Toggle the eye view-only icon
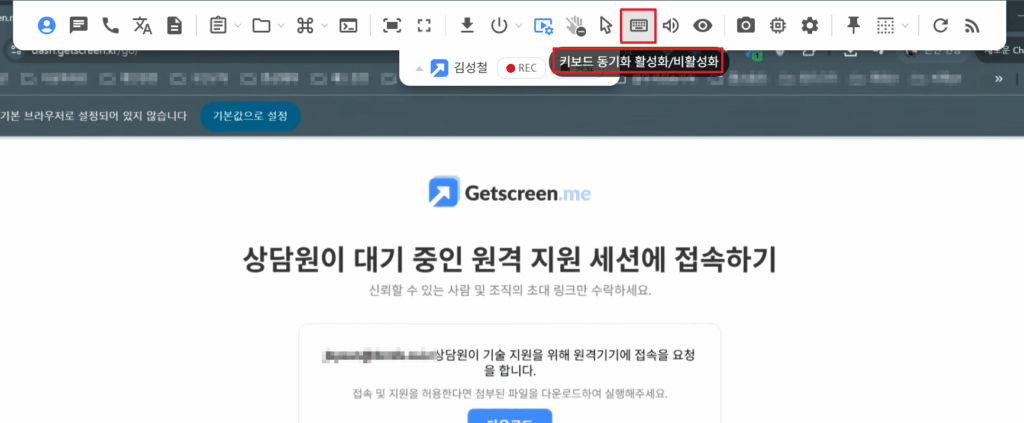The width and height of the screenshot is (1024, 423). point(703,25)
